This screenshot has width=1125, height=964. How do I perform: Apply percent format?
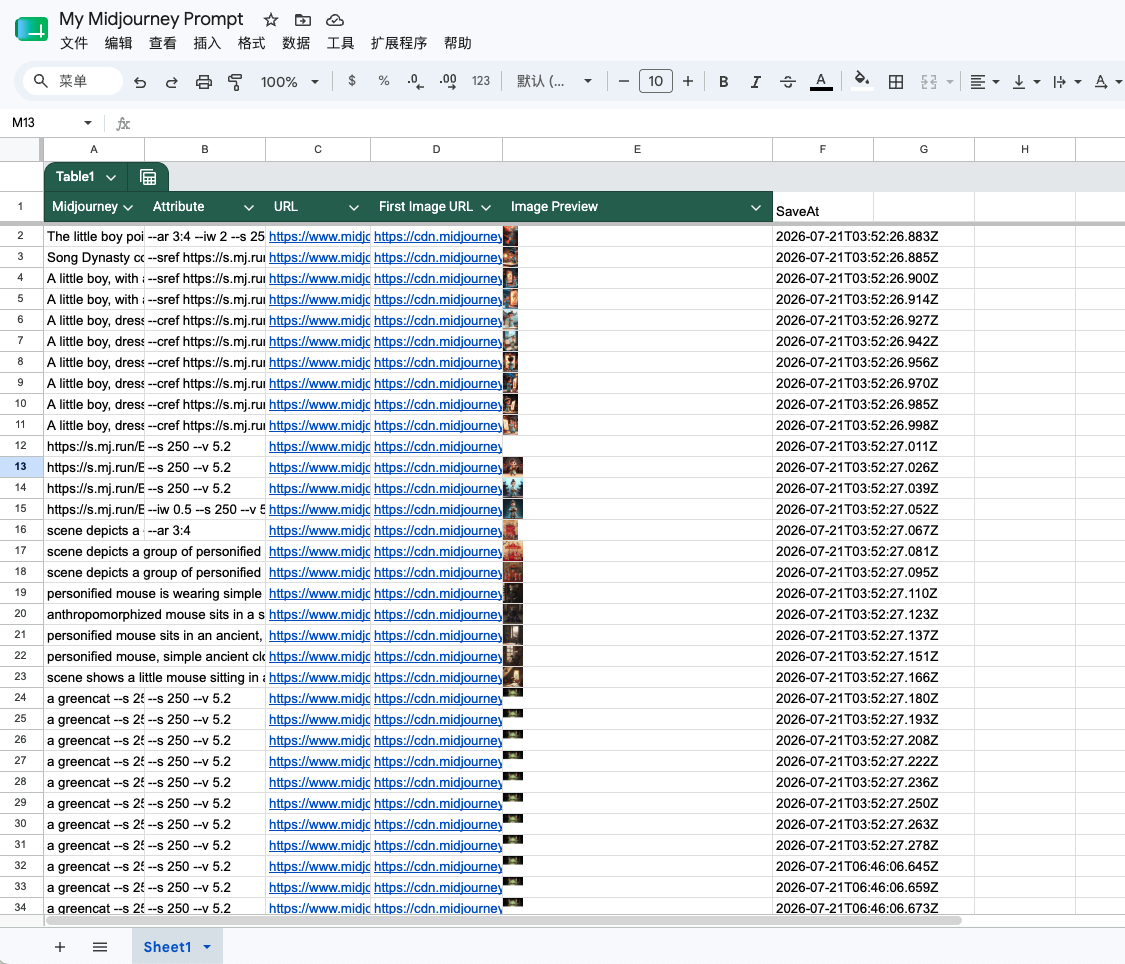coord(384,81)
